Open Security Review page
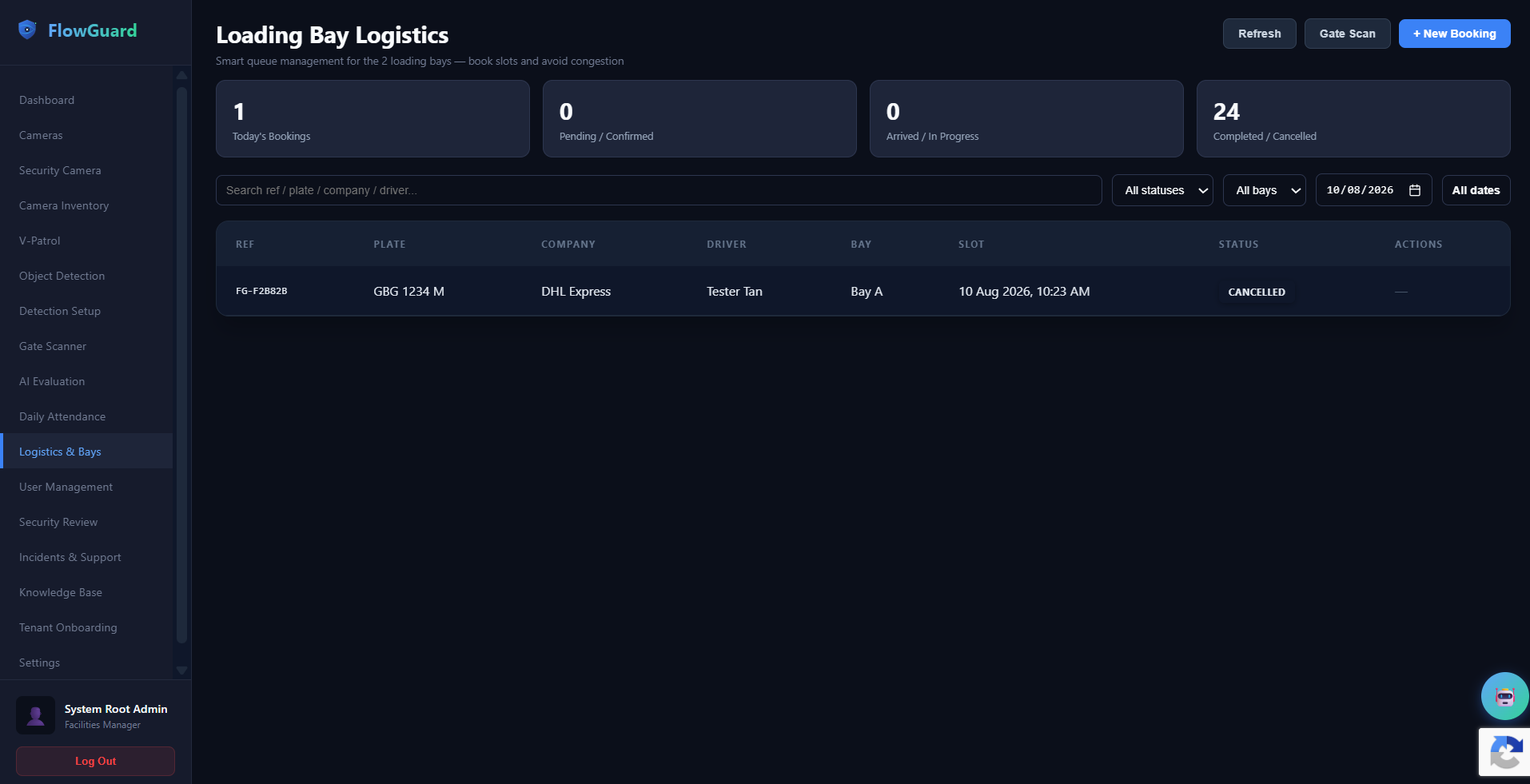The height and width of the screenshot is (784, 1530). [x=86, y=522]
